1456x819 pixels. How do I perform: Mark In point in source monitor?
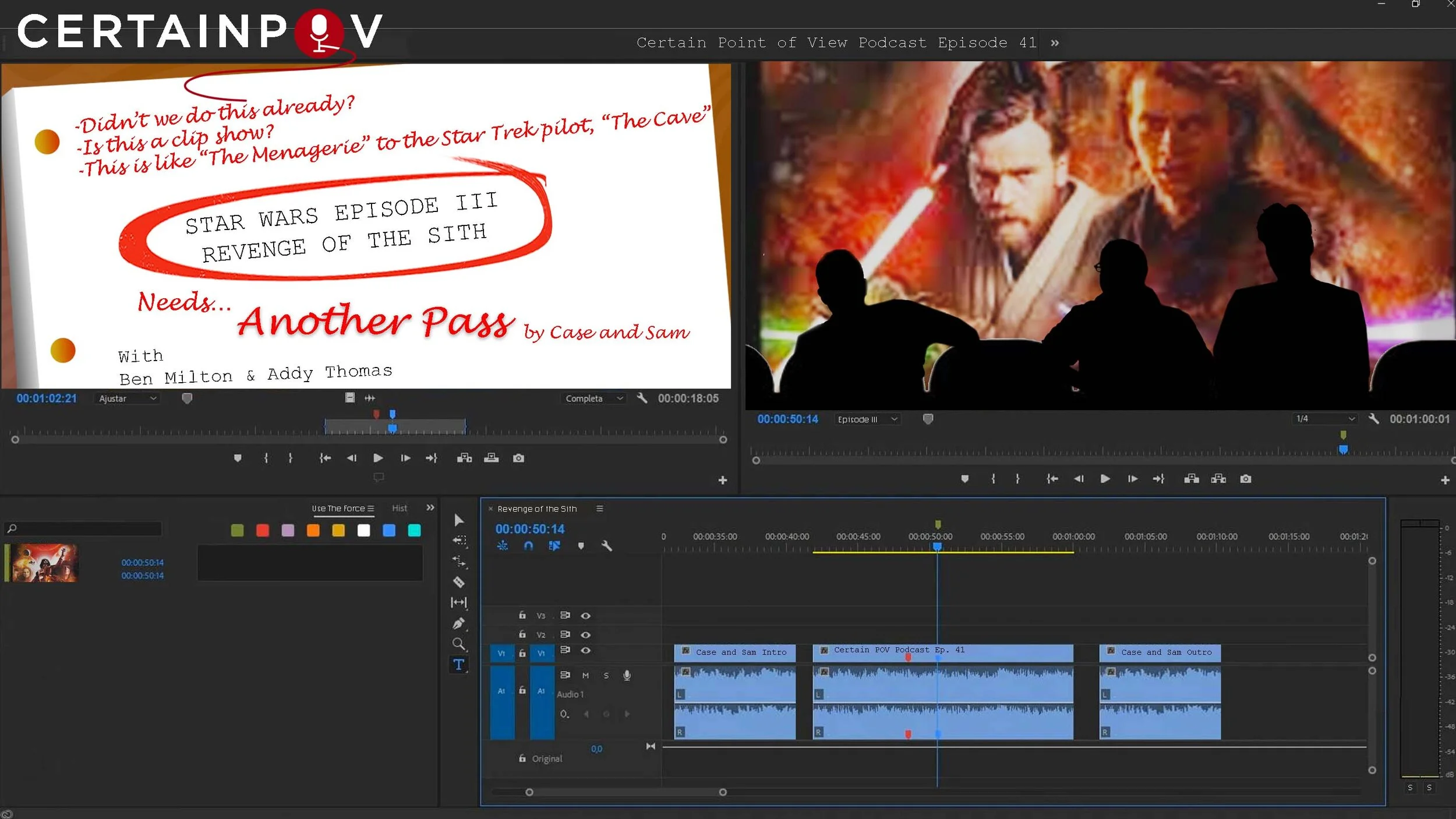tap(266, 458)
